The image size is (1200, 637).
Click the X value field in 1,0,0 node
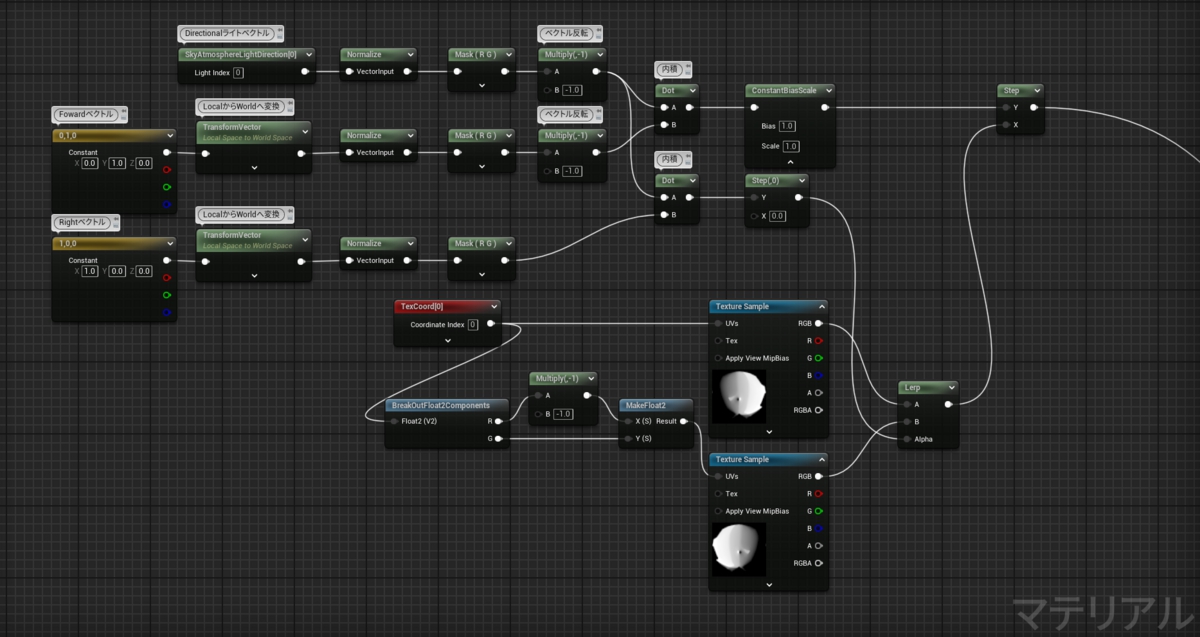[x=89, y=271]
